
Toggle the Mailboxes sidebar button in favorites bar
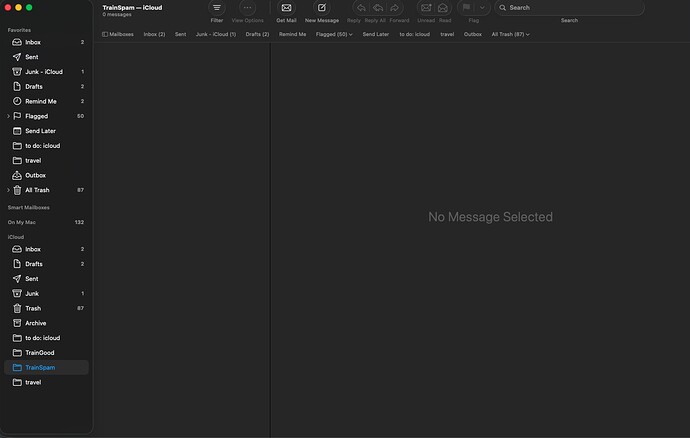pos(119,34)
